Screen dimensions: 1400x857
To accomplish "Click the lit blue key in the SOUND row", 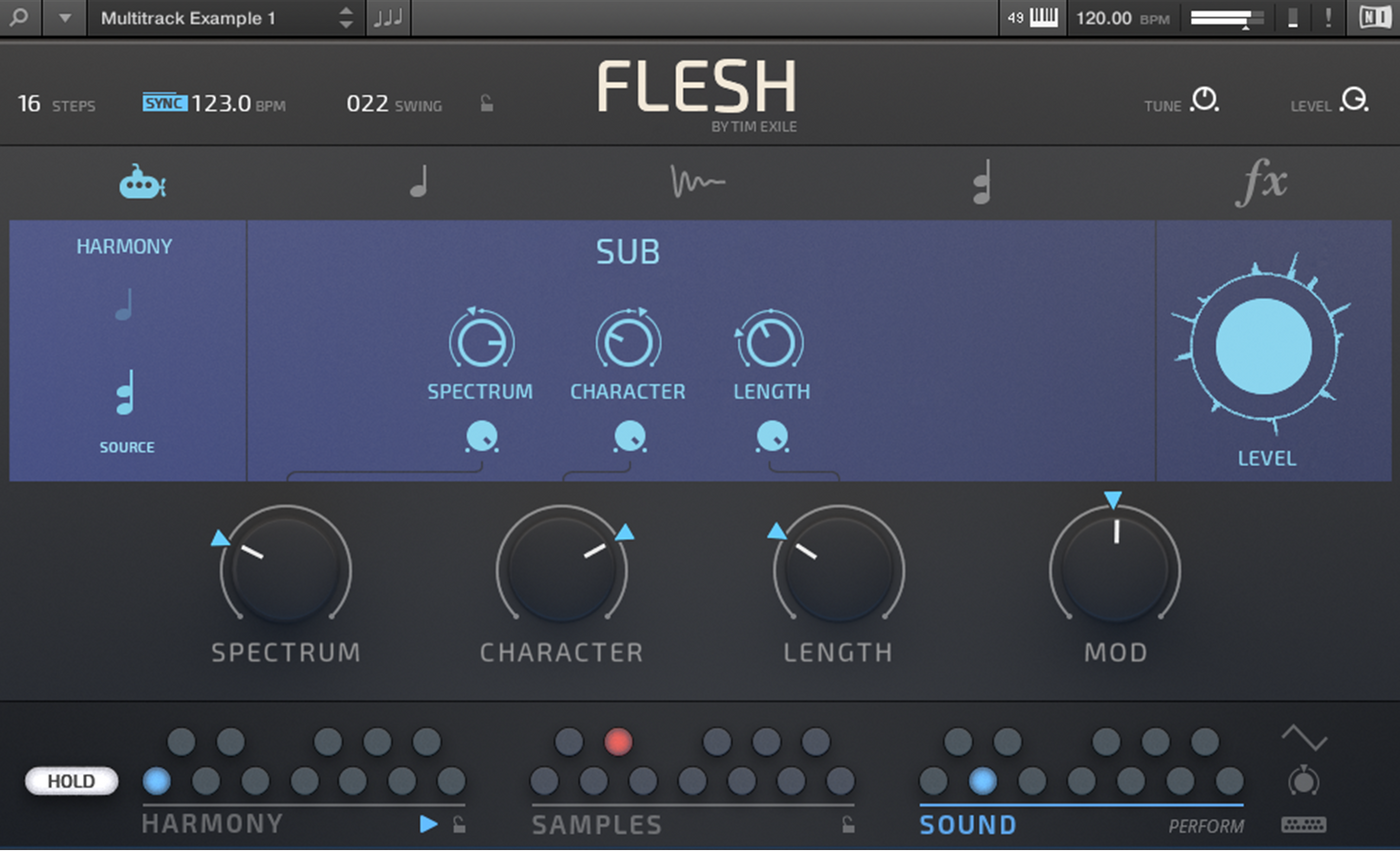I will (x=983, y=781).
